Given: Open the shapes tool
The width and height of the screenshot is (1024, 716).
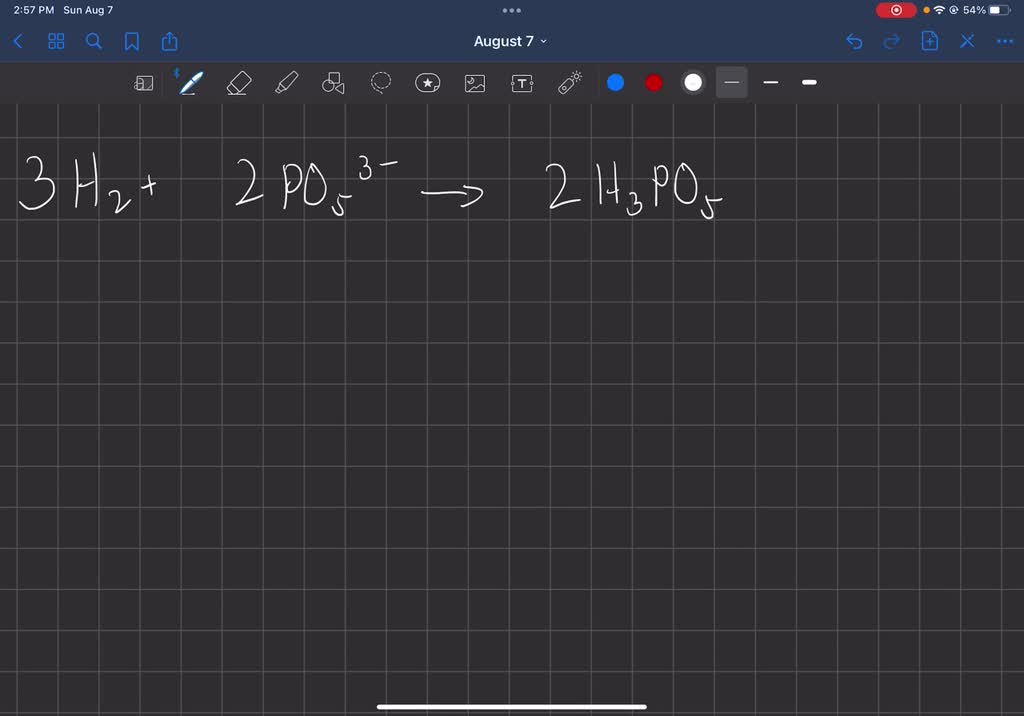Looking at the screenshot, I should [331, 83].
